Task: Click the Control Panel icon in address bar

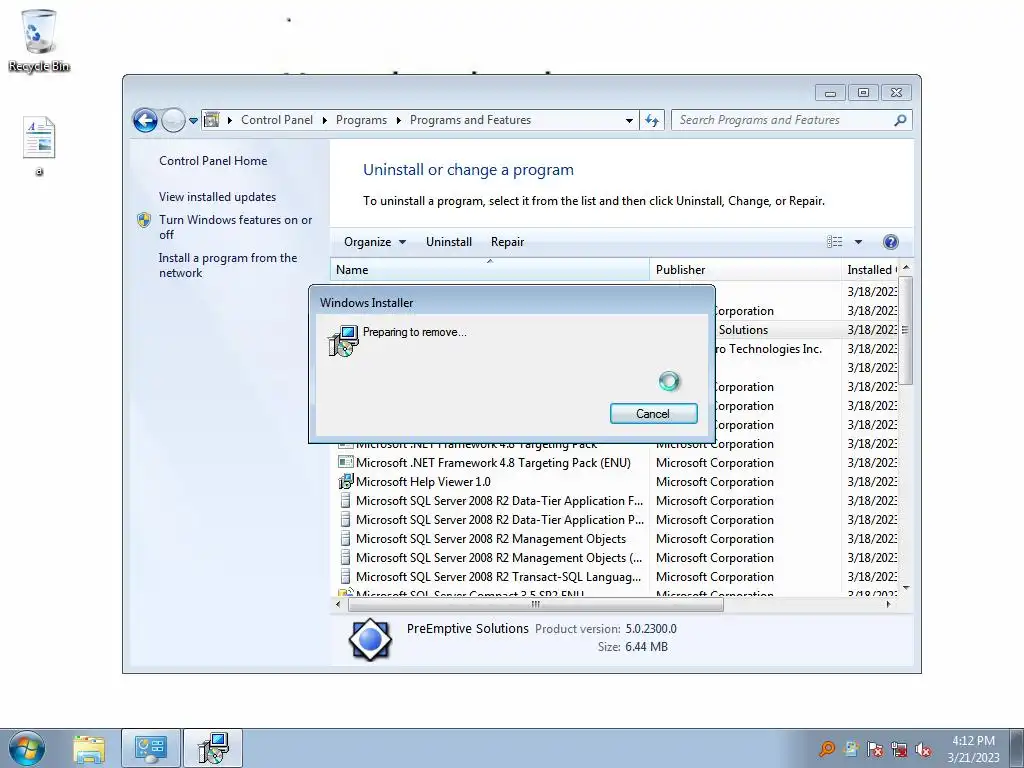Action: (212, 120)
